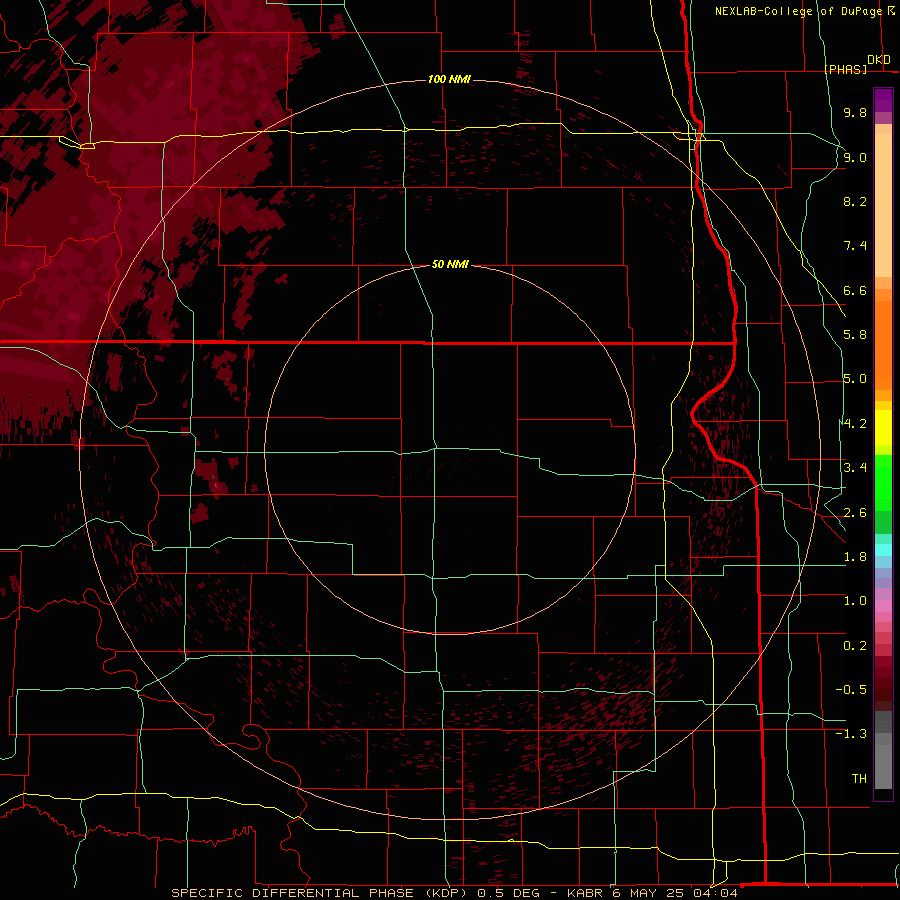
Task: Click the 7.4 legend value
Action: (x=855, y=246)
